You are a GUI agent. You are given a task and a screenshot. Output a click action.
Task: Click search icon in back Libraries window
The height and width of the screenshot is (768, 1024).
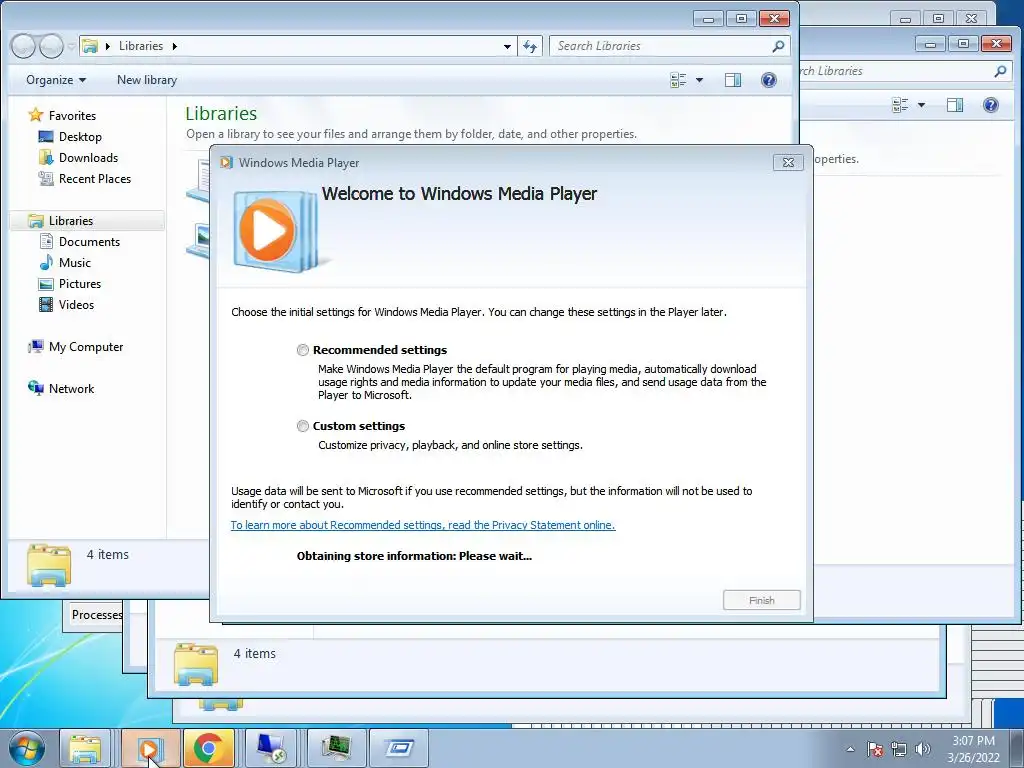coord(1000,71)
